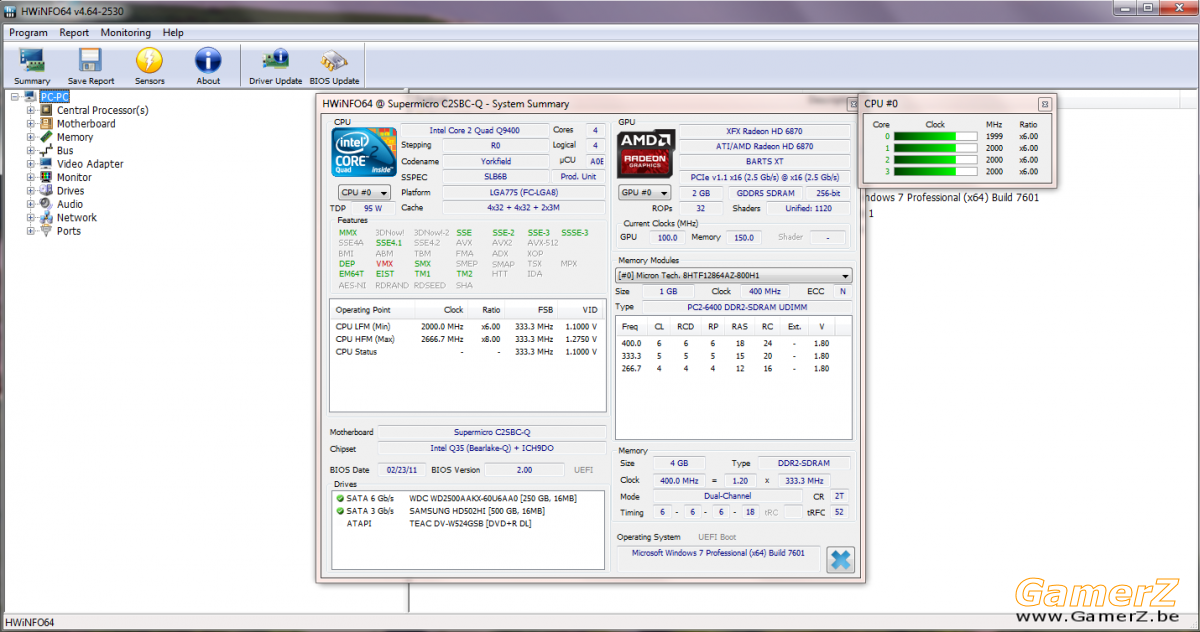
Task: Expand the Central Processor(s) branch
Action: click(x=31, y=110)
